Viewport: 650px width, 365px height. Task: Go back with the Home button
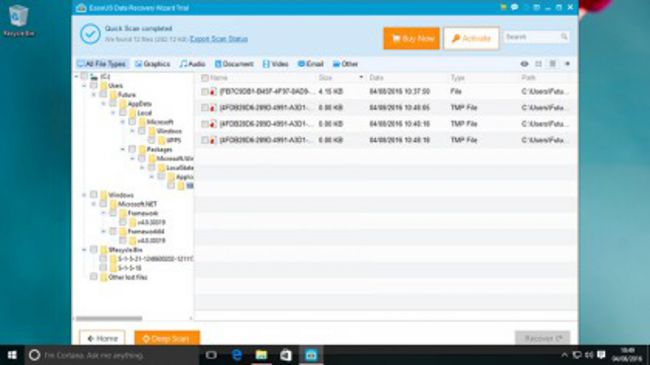pyautogui.click(x=102, y=338)
